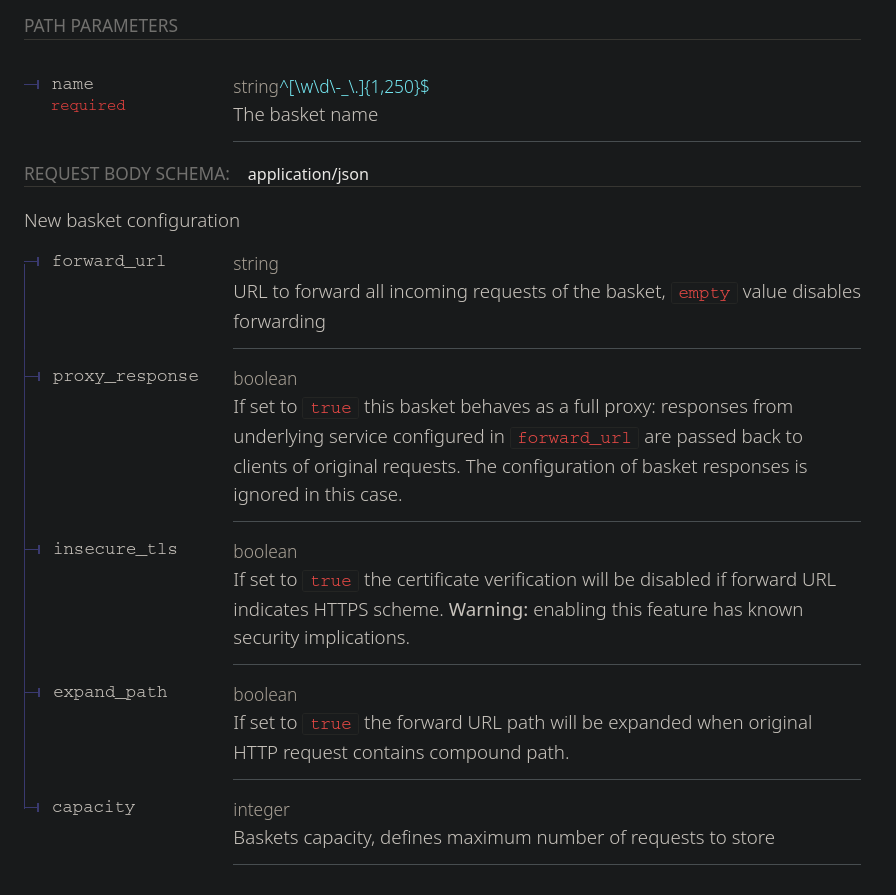Click the 'true' code in expand_path description
Screen dimensions: 896x895
click(331, 724)
